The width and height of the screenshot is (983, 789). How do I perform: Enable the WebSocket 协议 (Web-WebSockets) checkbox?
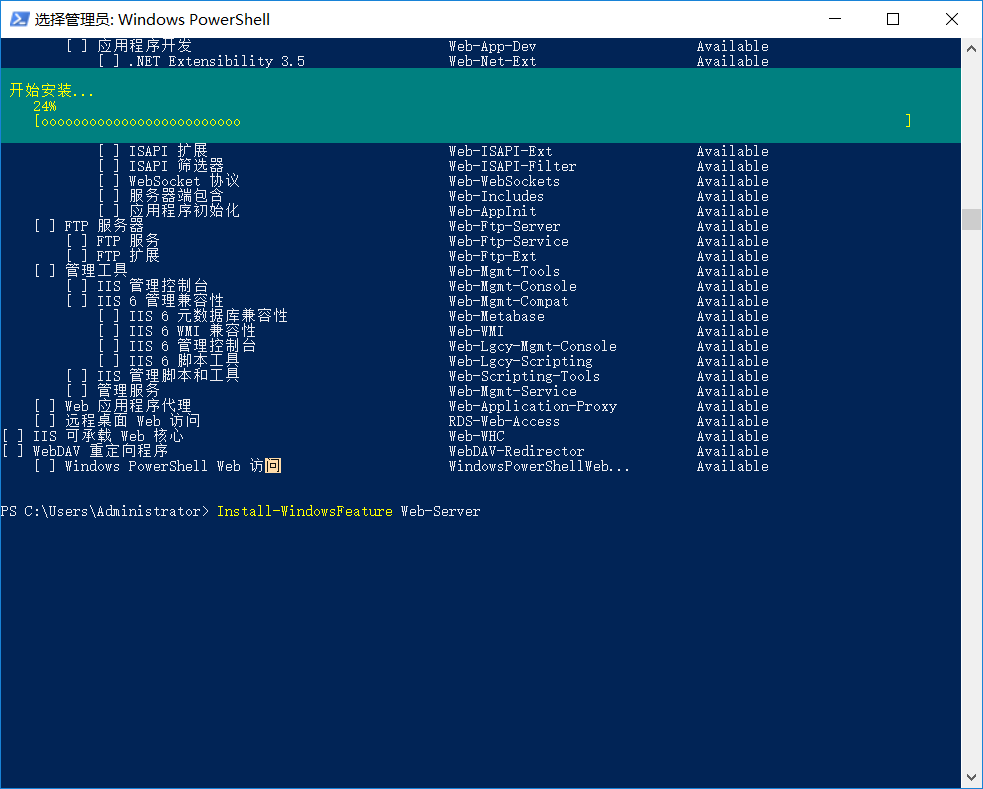pos(107,181)
